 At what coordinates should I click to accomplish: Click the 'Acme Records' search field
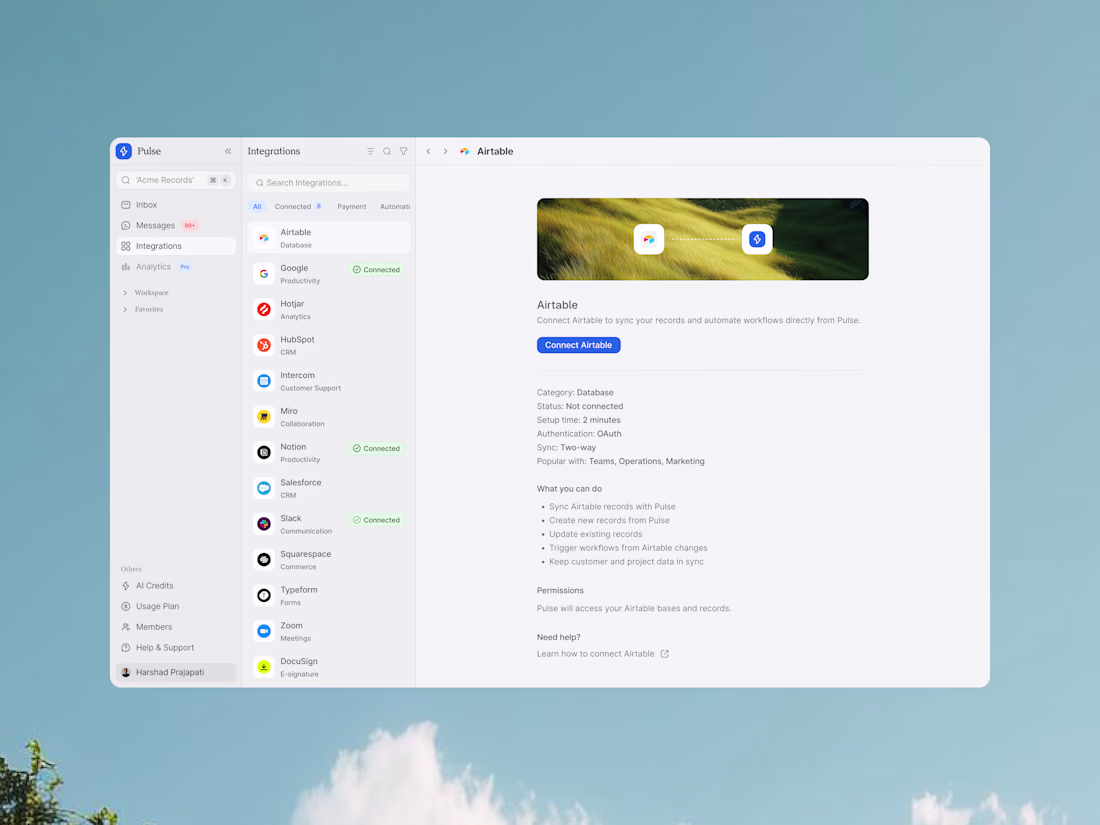(x=175, y=180)
